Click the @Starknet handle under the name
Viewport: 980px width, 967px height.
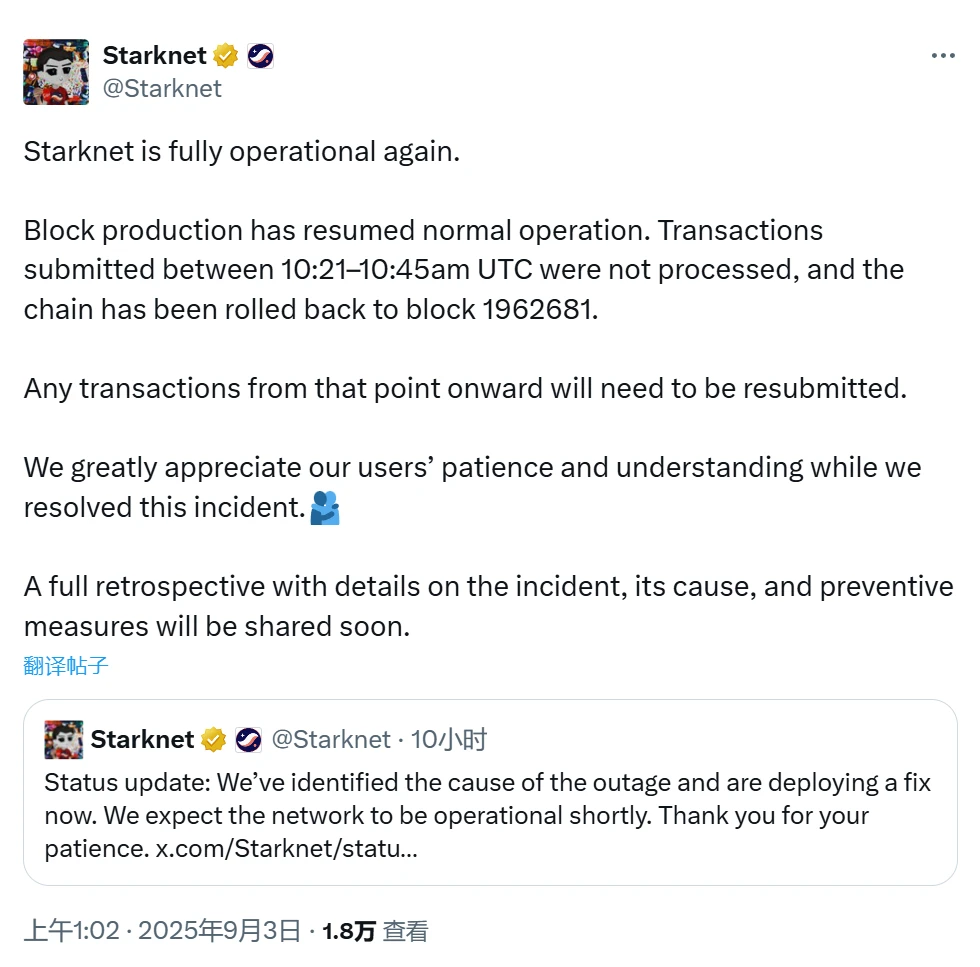[x=163, y=89]
